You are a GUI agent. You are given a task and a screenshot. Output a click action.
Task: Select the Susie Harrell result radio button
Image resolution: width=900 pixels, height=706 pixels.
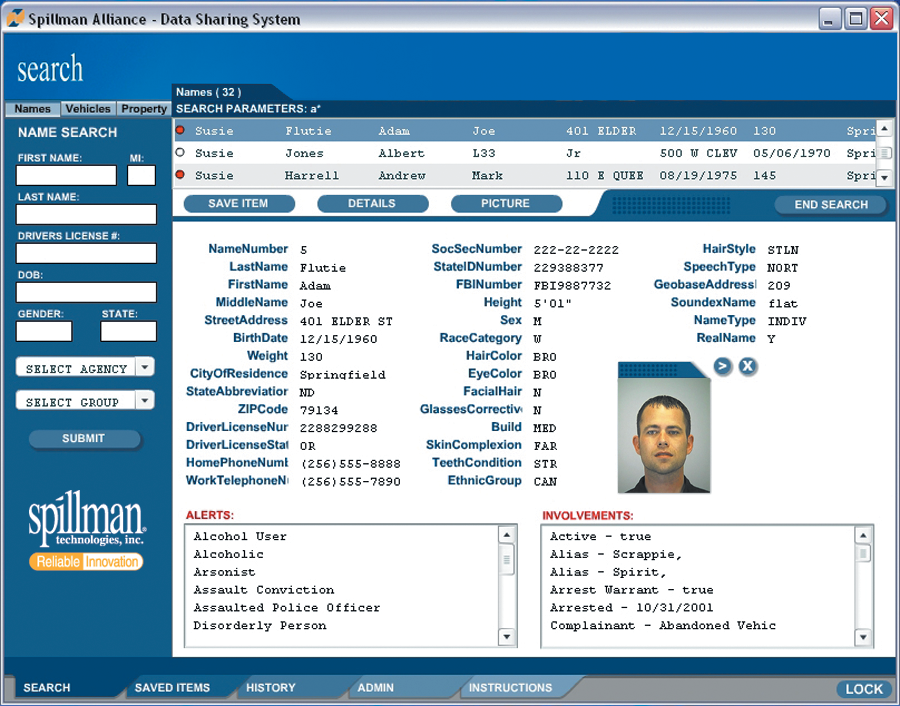[x=180, y=175]
